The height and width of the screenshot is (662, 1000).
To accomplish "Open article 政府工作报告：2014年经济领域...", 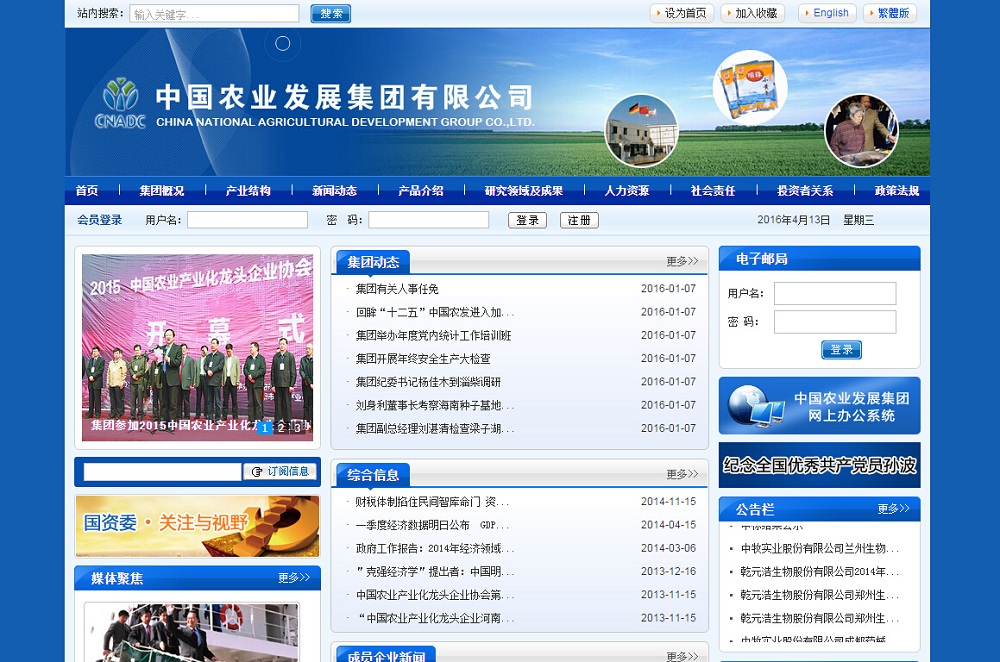I will tap(435, 548).
